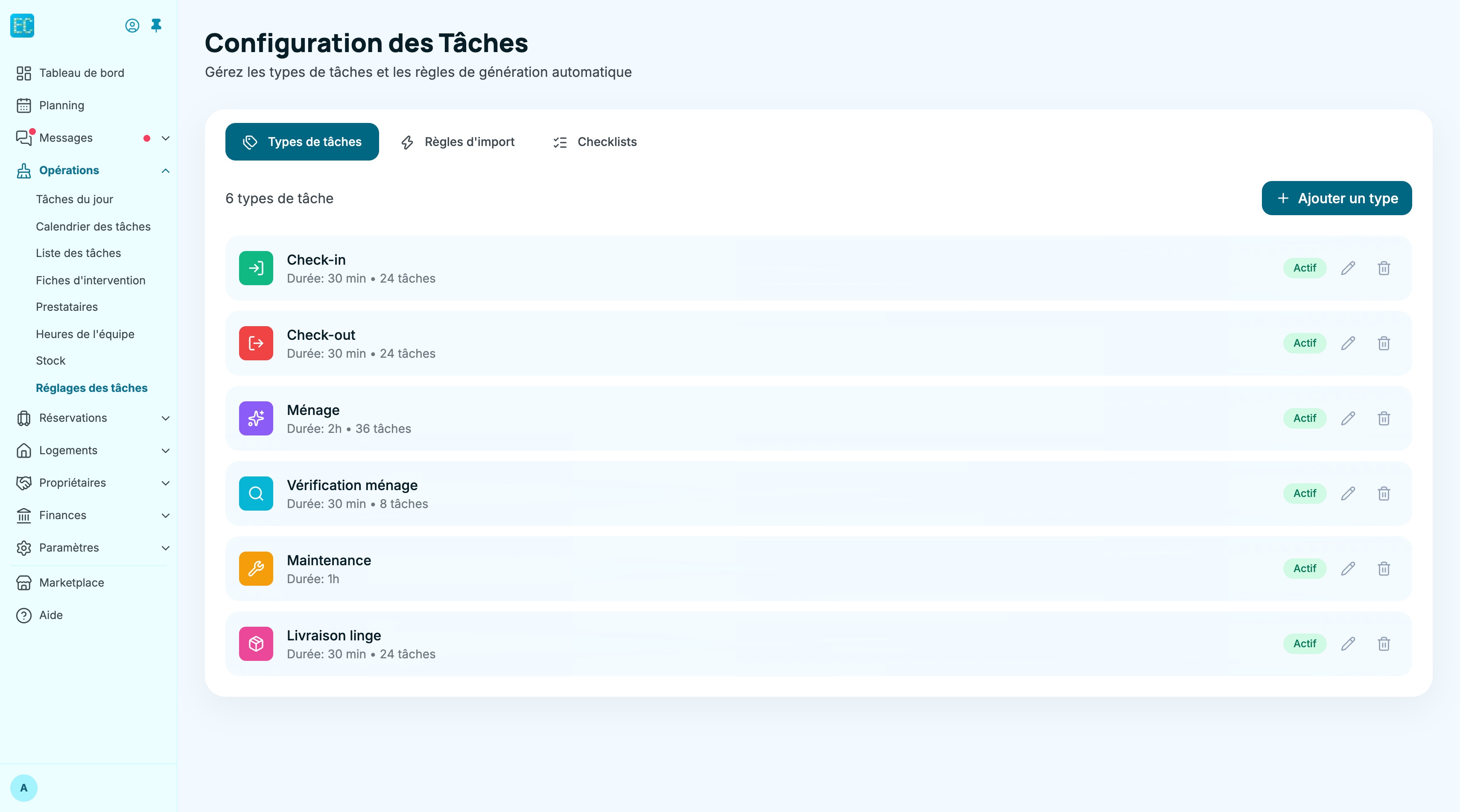Open the user profile icon
1460x812 pixels.
click(x=132, y=26)
